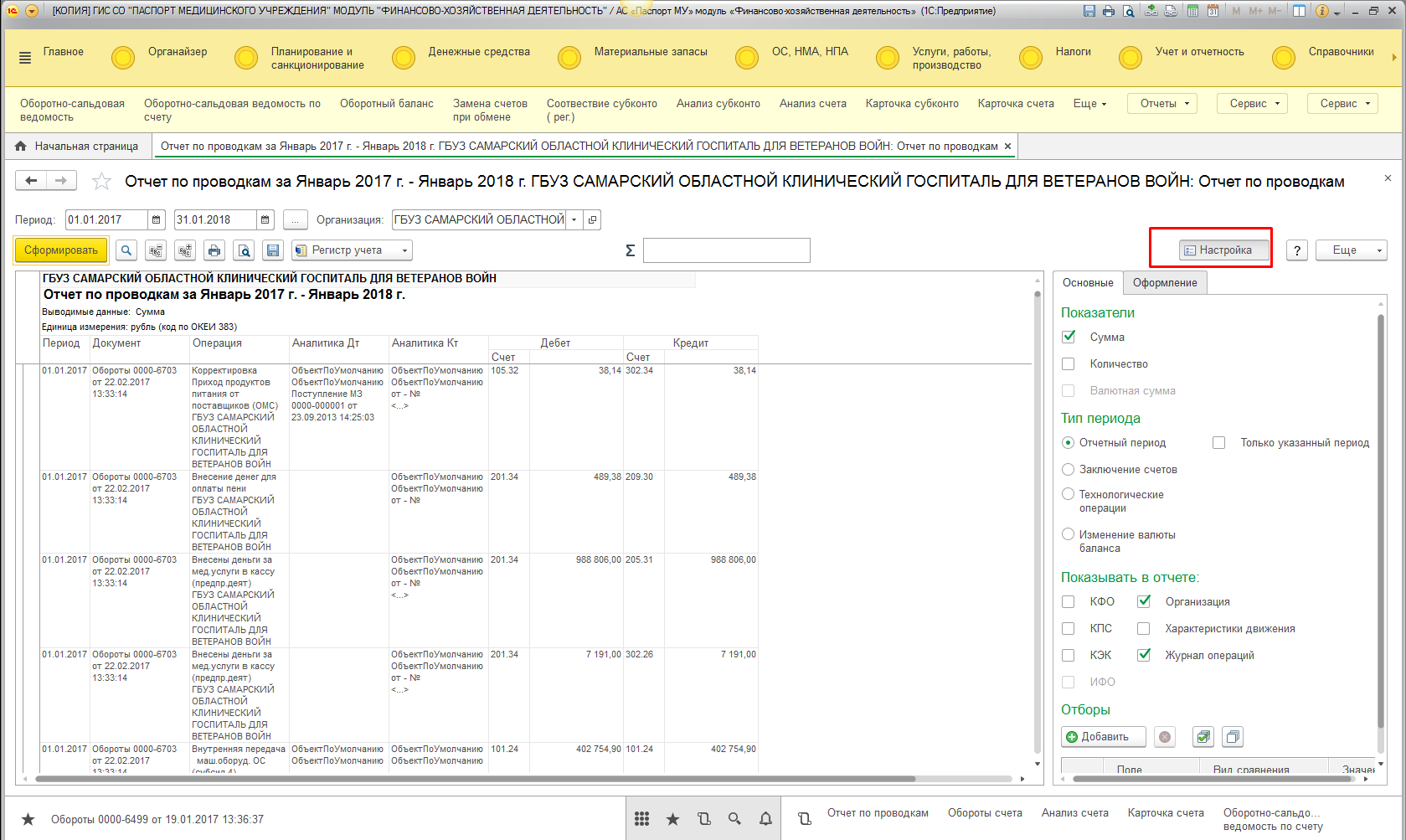Viewport: 1406px width, 840px height.
Task: Expand Еще menu in the commands bar
Action: pyautogui.click(x=1089, y=104)
